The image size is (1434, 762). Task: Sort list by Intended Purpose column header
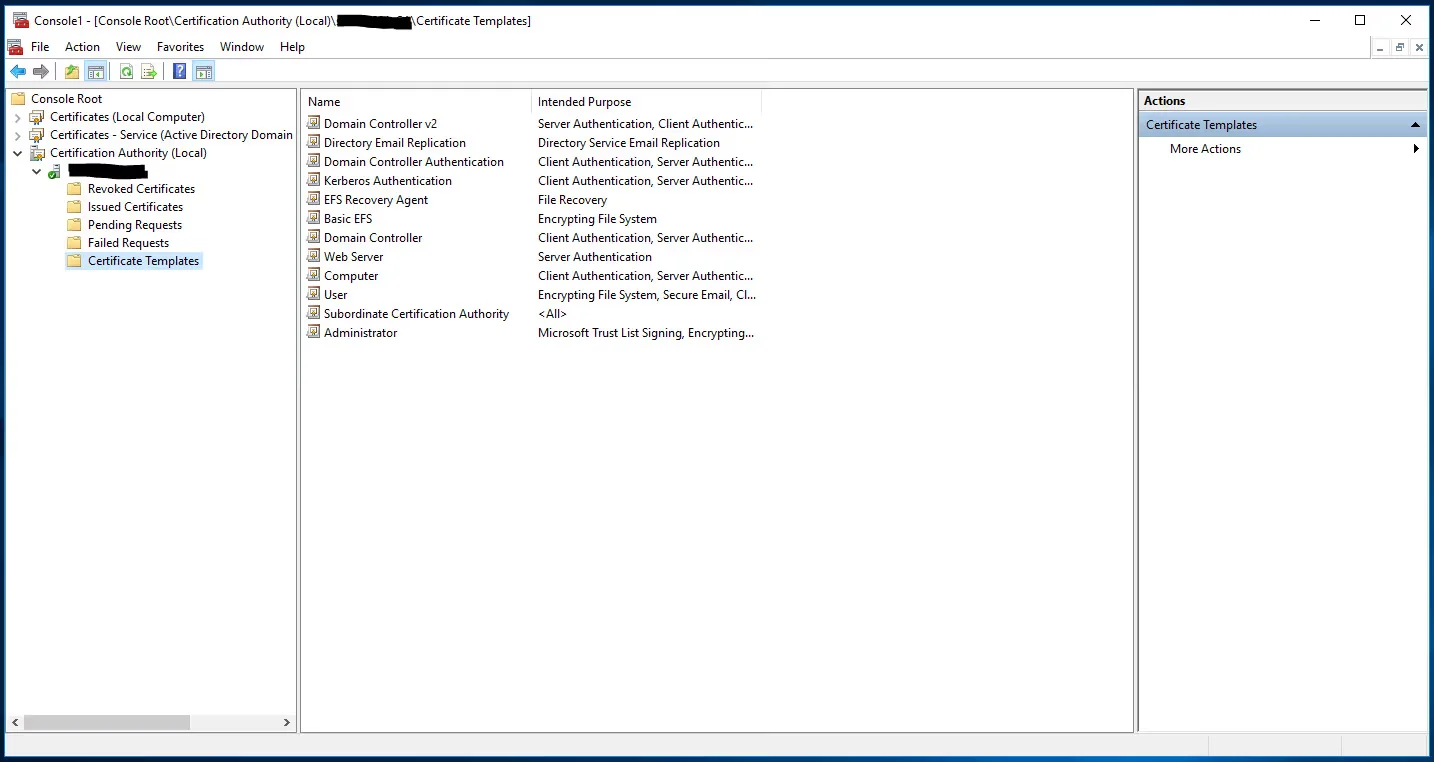point(584,102)
